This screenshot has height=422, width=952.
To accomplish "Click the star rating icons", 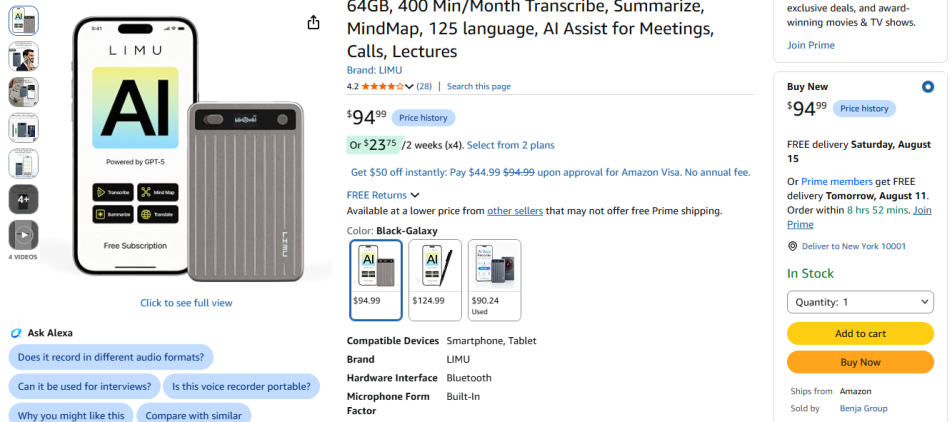I will pos(382,87).
